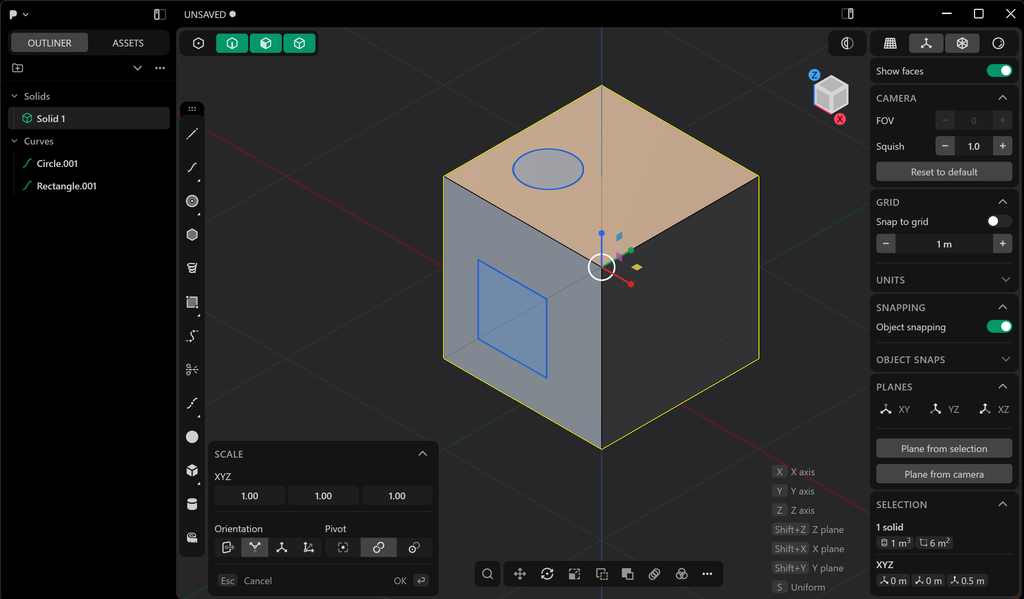Open the search magnifier in the bottom toolbar

point(487,574)
